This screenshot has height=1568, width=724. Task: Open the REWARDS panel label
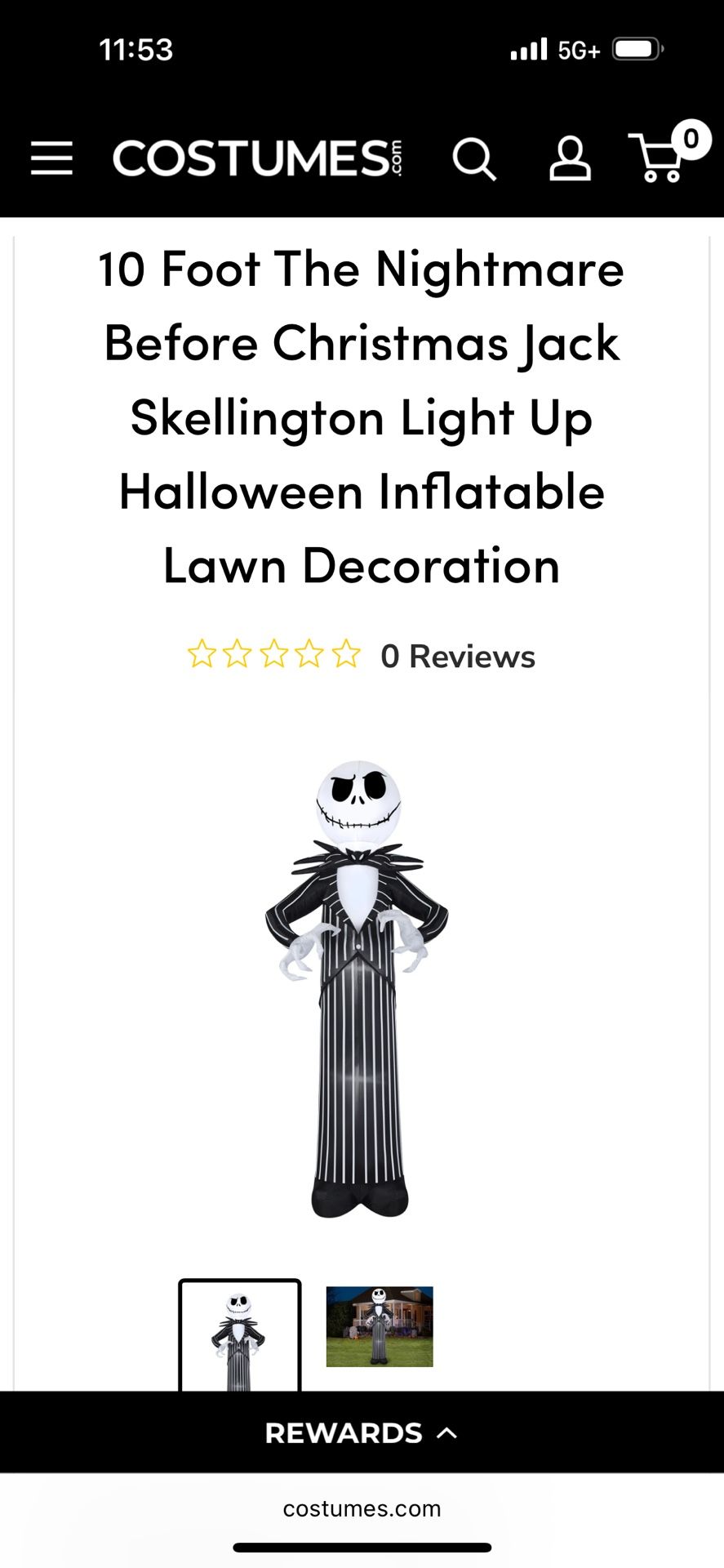344,1432
